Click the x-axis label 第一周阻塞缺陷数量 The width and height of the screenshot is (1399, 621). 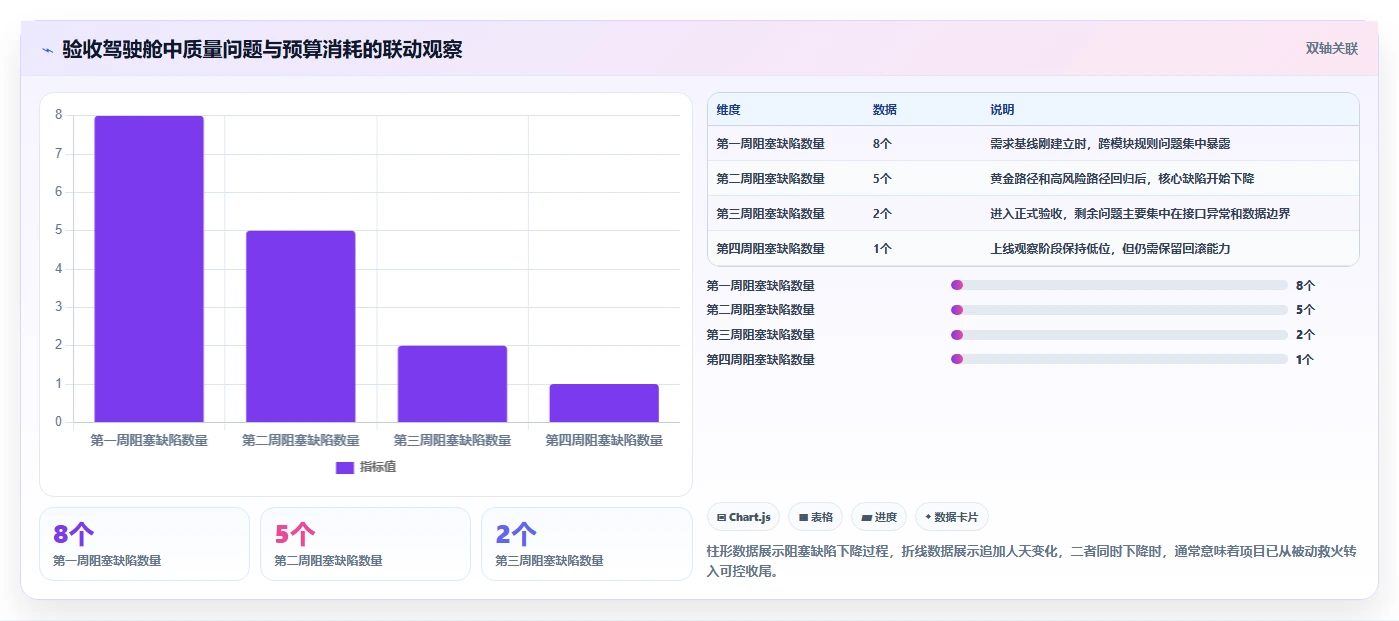(x=149, y=441)
